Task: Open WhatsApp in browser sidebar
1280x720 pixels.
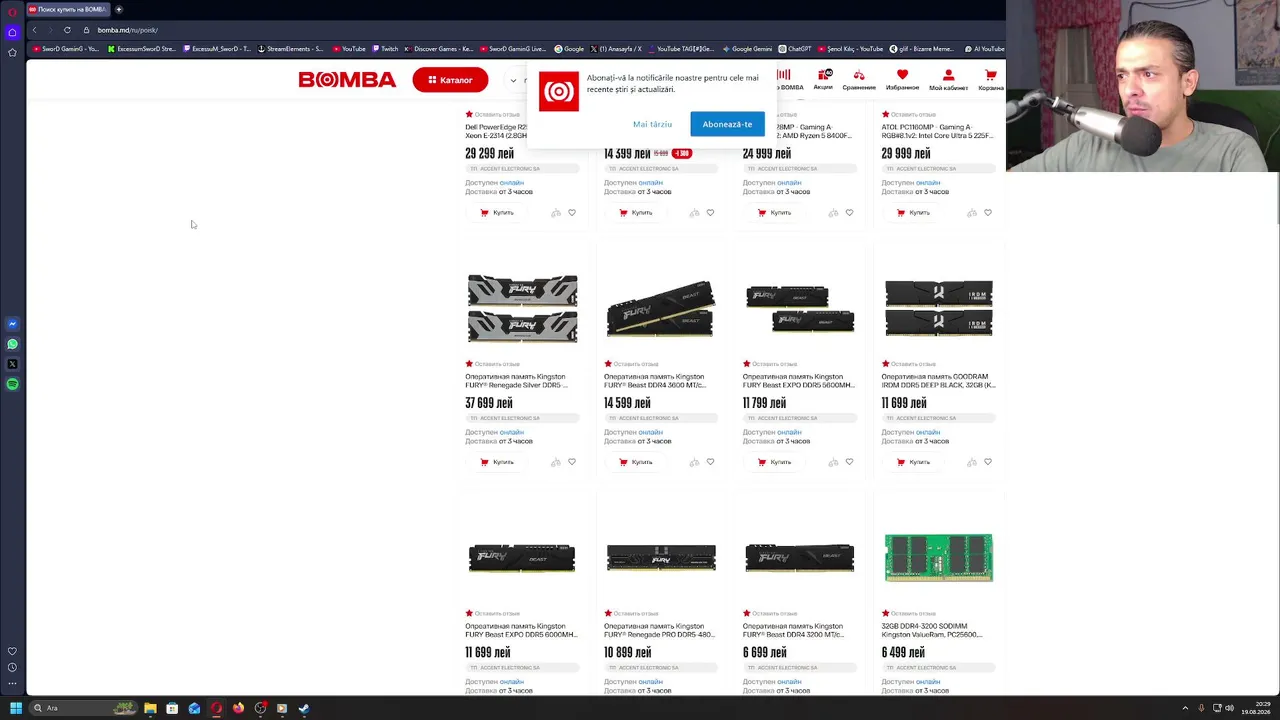Action: [x=12, y=344]
